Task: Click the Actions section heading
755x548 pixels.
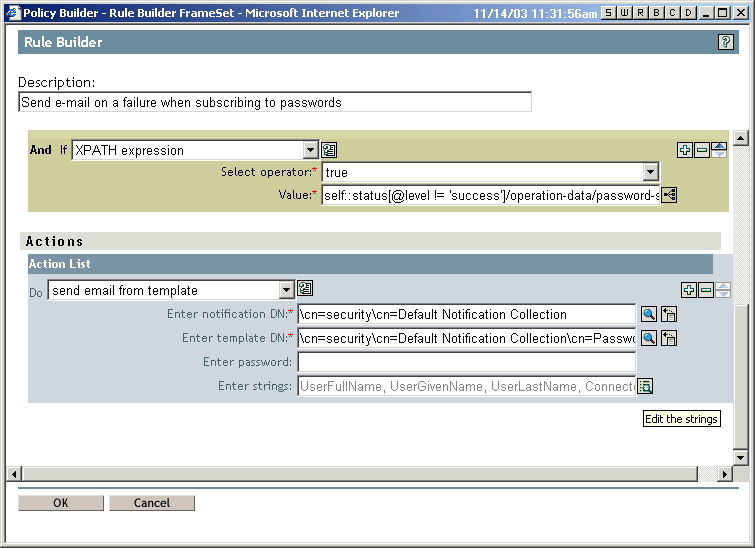Action: 54,241
